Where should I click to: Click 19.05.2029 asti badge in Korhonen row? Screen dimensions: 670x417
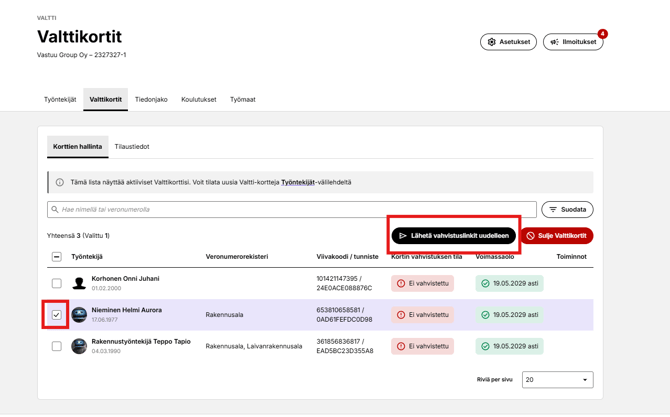509,283
